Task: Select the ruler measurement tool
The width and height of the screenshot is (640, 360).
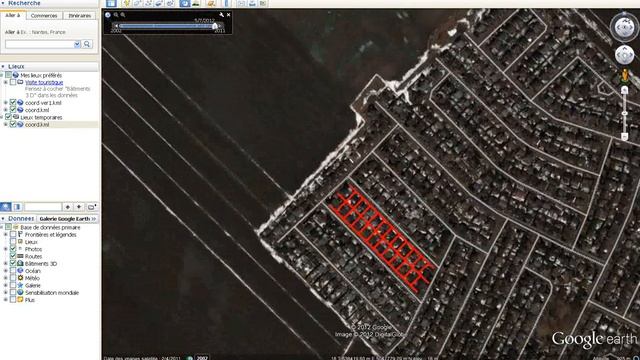Action: (x=227, y=3)
